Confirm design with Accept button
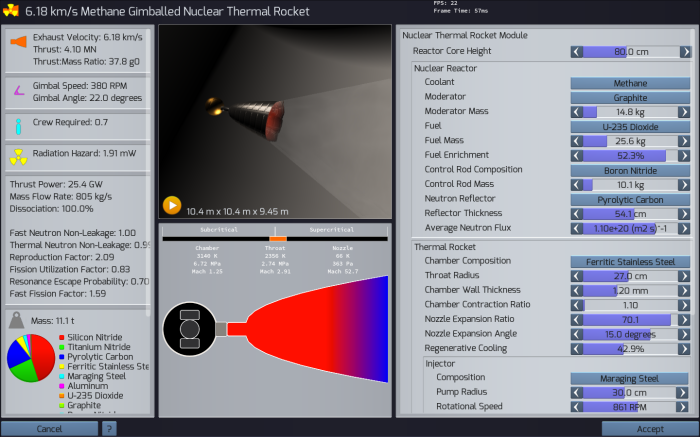The width and height of the screenshot is (700, 437). (648, 428)
